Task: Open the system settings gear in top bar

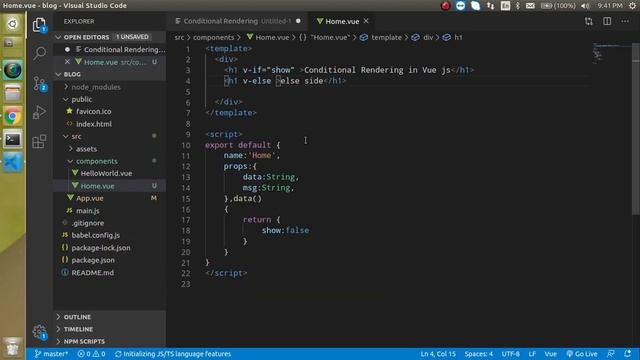Action: point(632,6)
